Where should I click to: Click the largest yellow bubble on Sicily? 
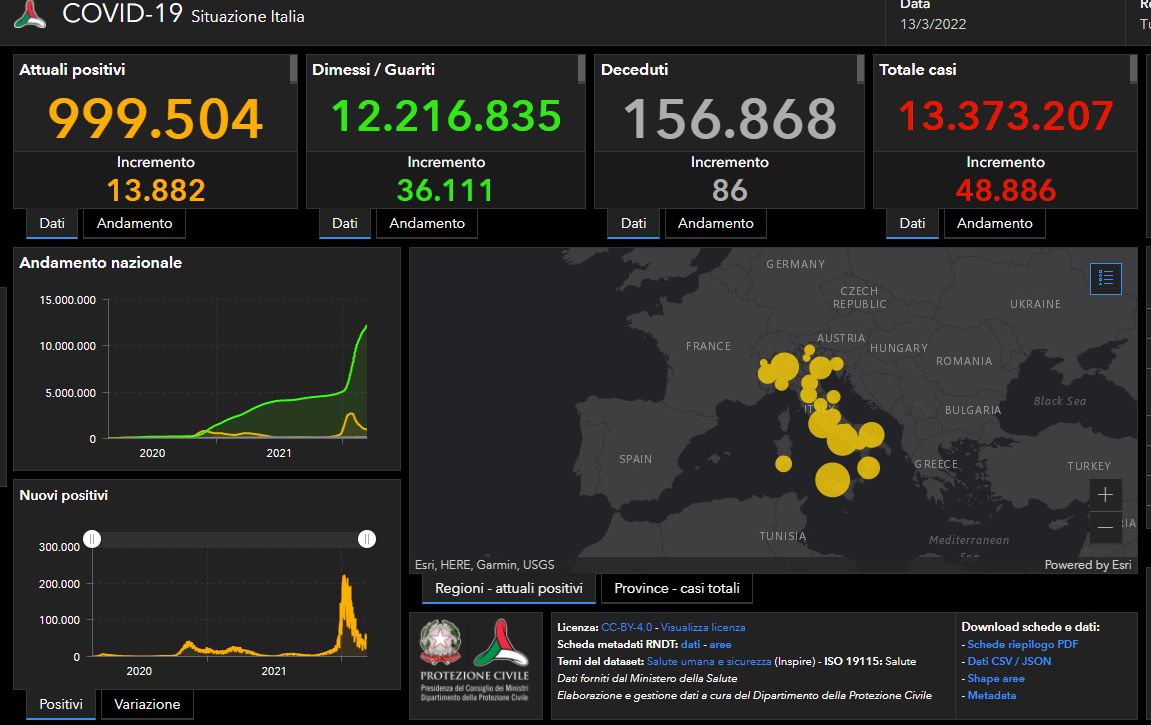832,479
